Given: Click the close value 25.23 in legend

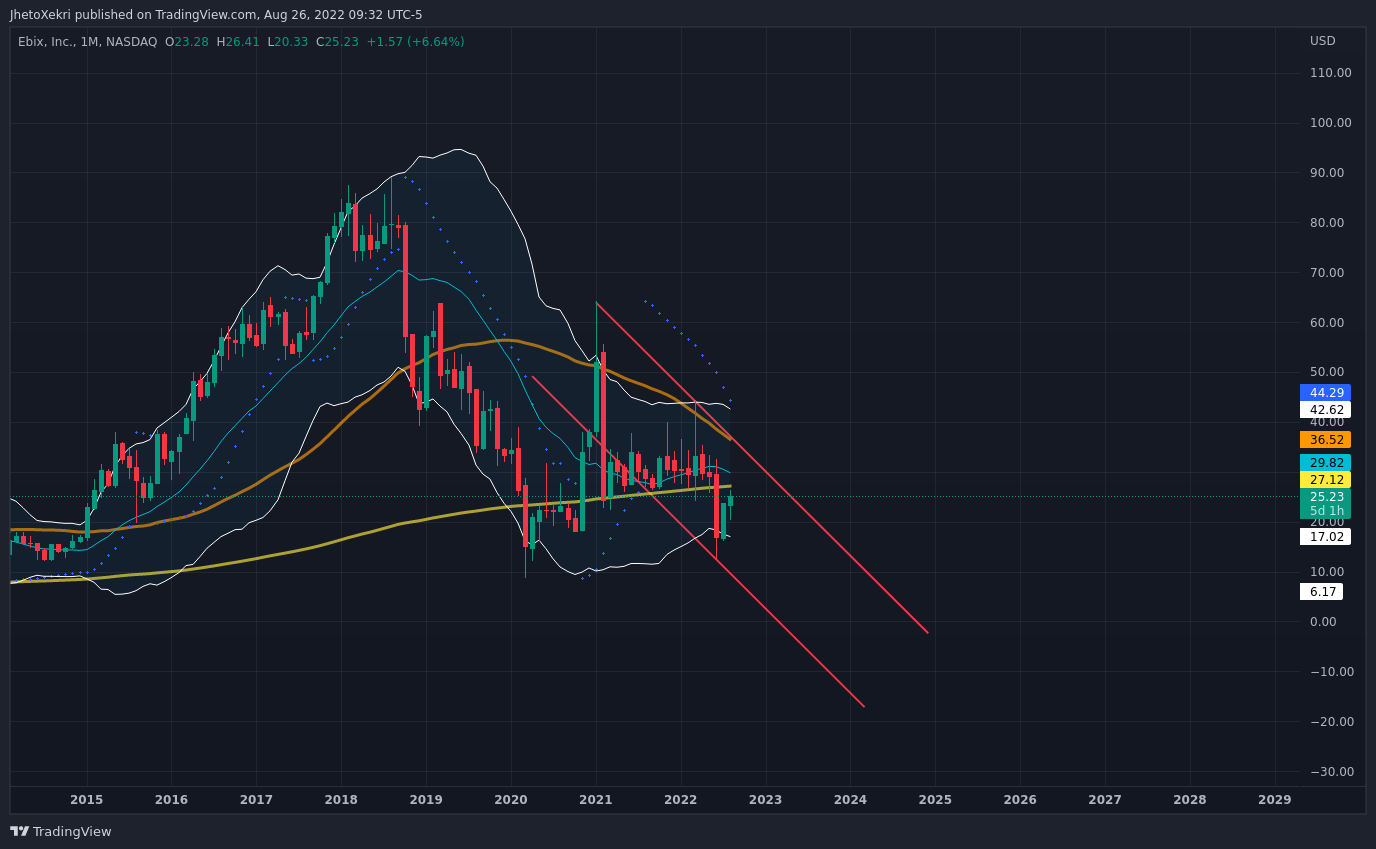Looking at the screenshot, I should pyautogui.click(x=341, y=42).
